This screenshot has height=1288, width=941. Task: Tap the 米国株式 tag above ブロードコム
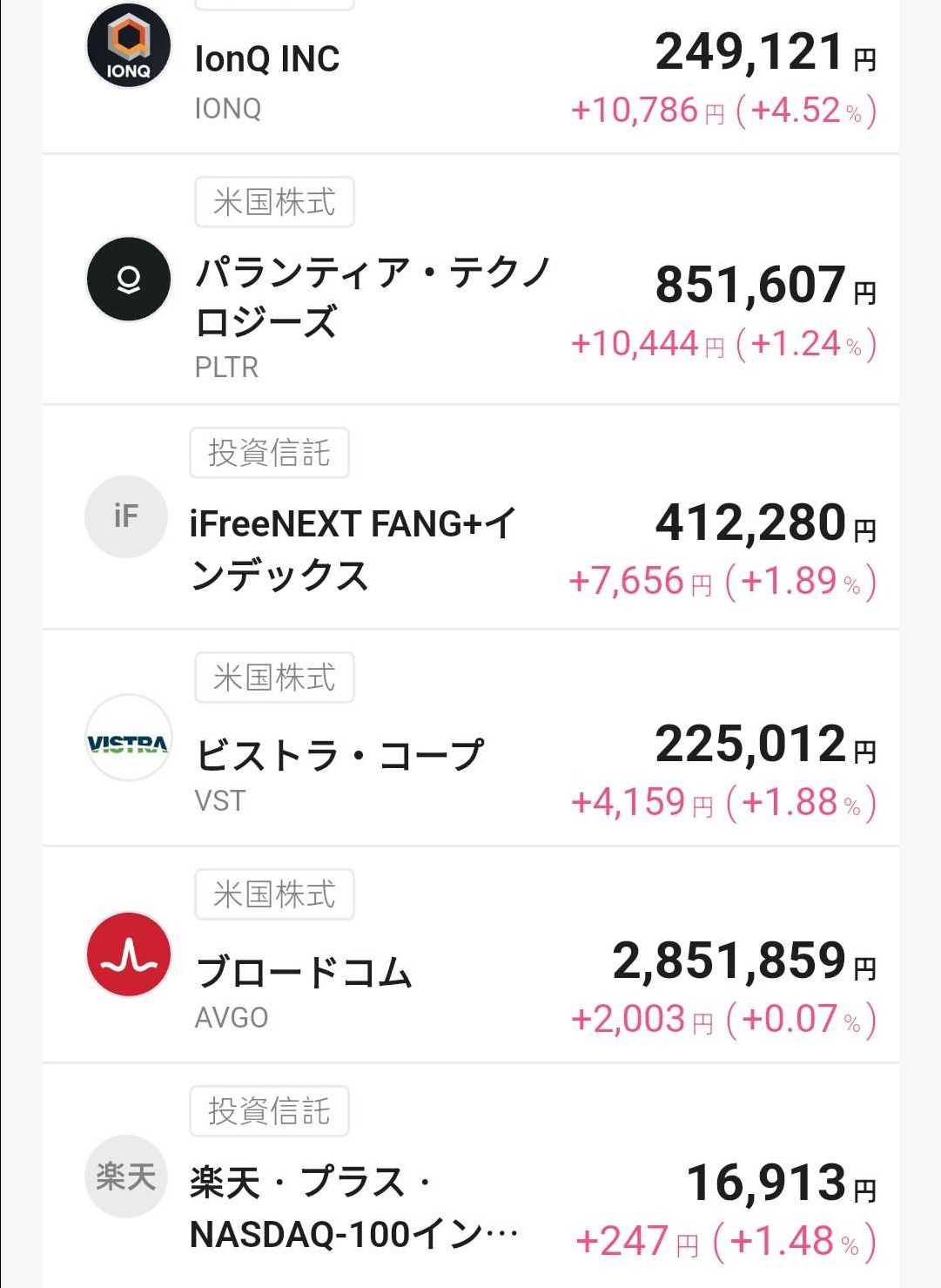274,894
